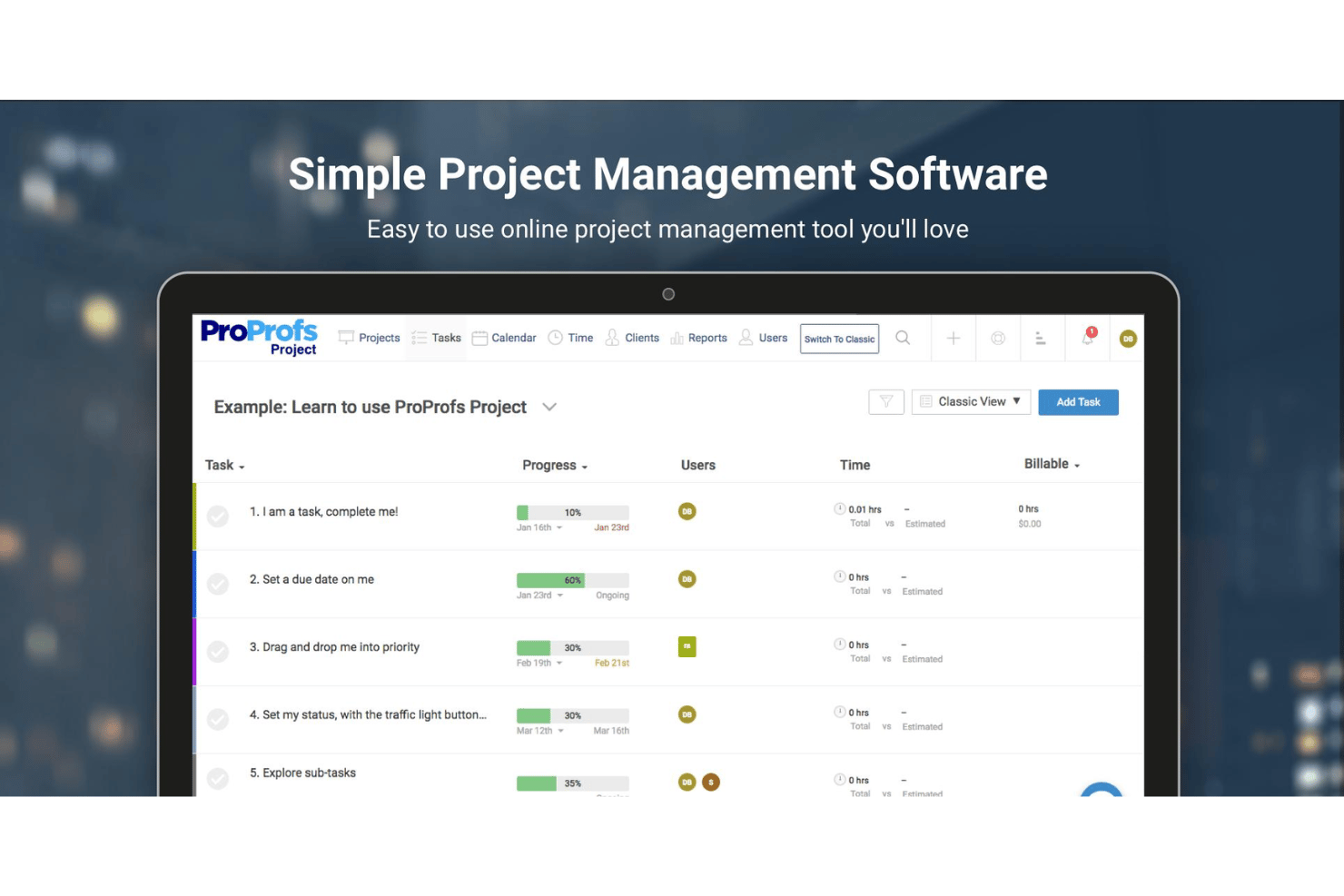Open task '2. Set a due date on me'
The height and width of the screenshot is (896, 1344).
[311, 579]
